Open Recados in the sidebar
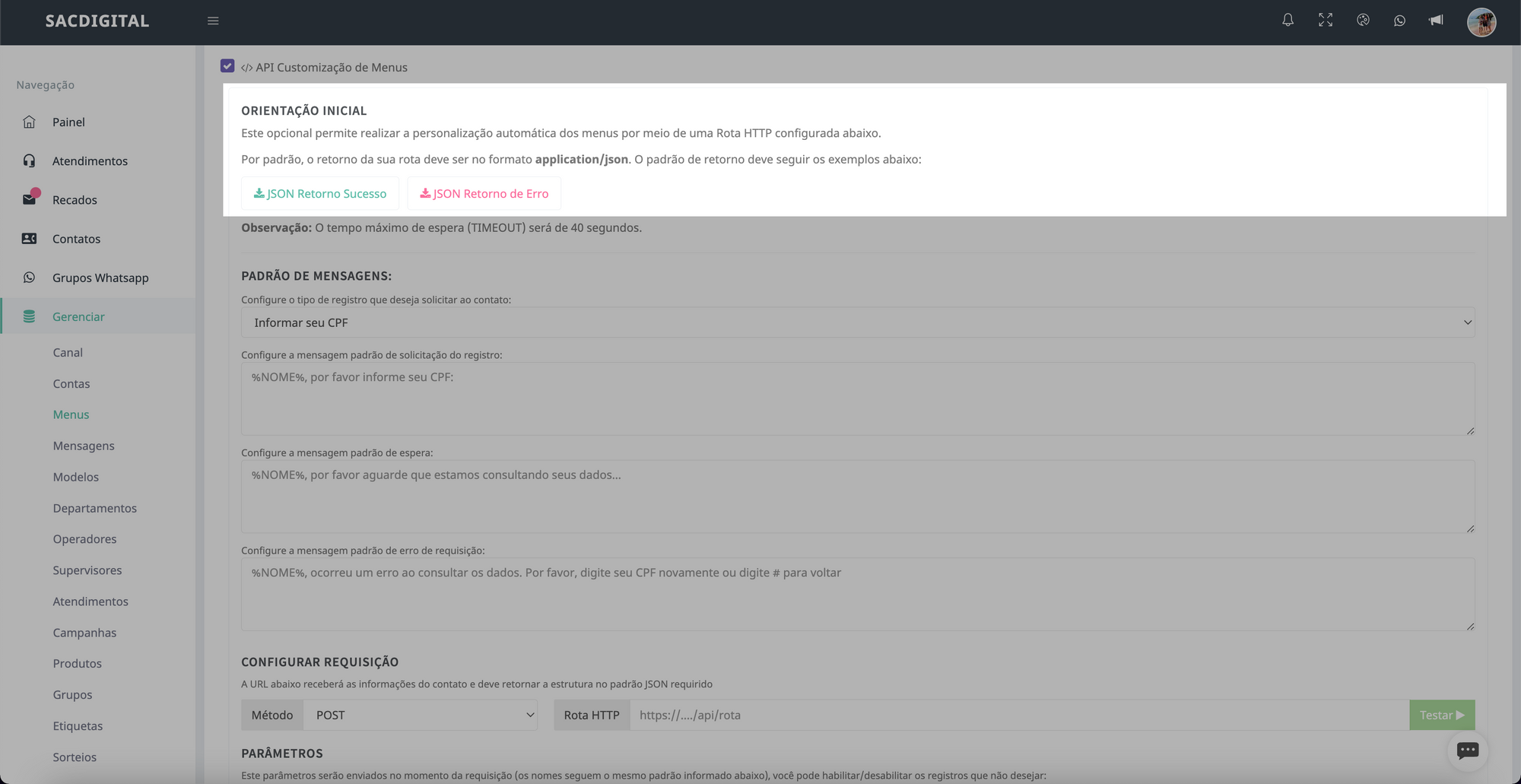 (x=75, y=199)
